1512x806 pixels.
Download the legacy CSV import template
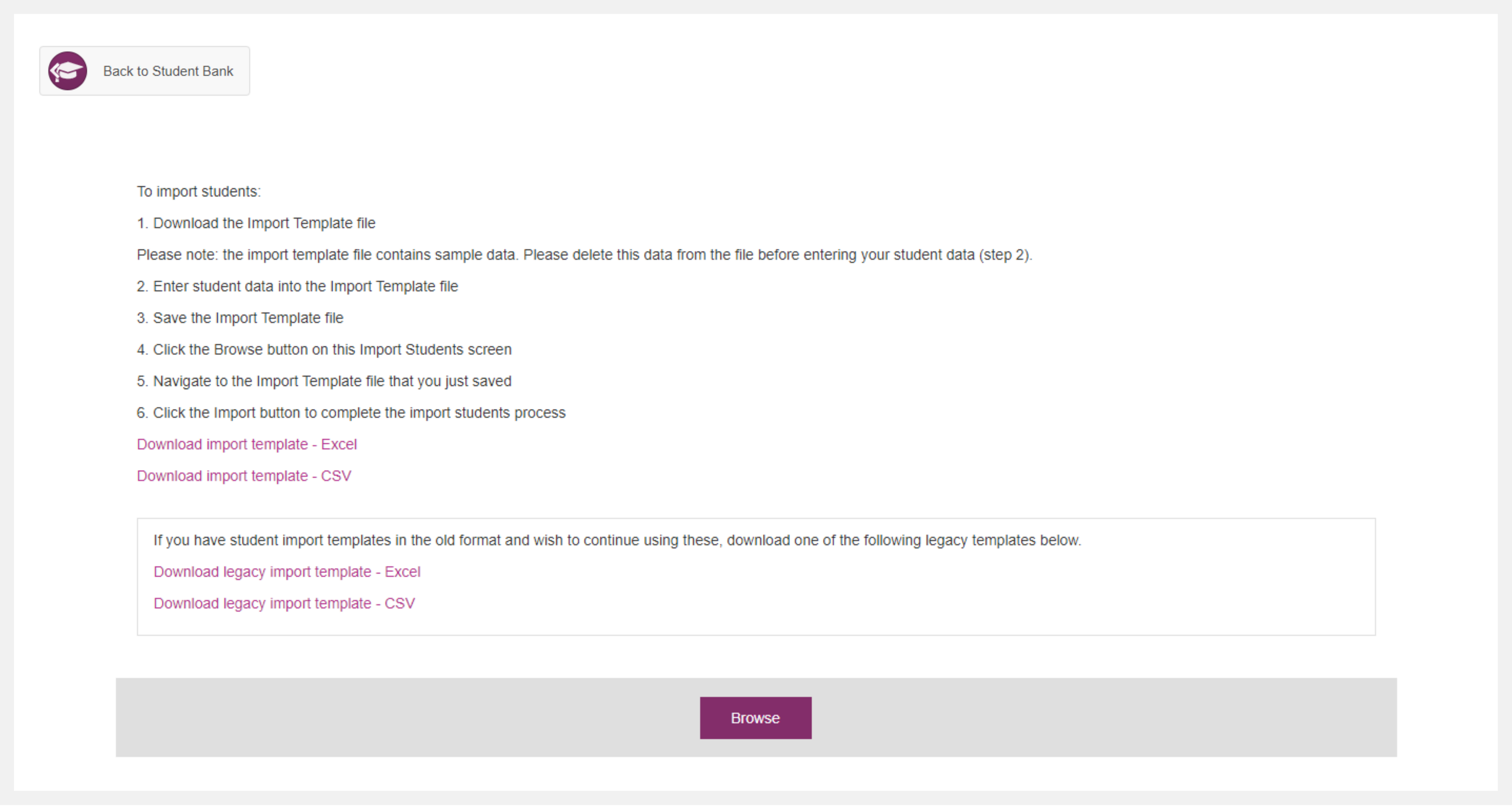[284, 604]
